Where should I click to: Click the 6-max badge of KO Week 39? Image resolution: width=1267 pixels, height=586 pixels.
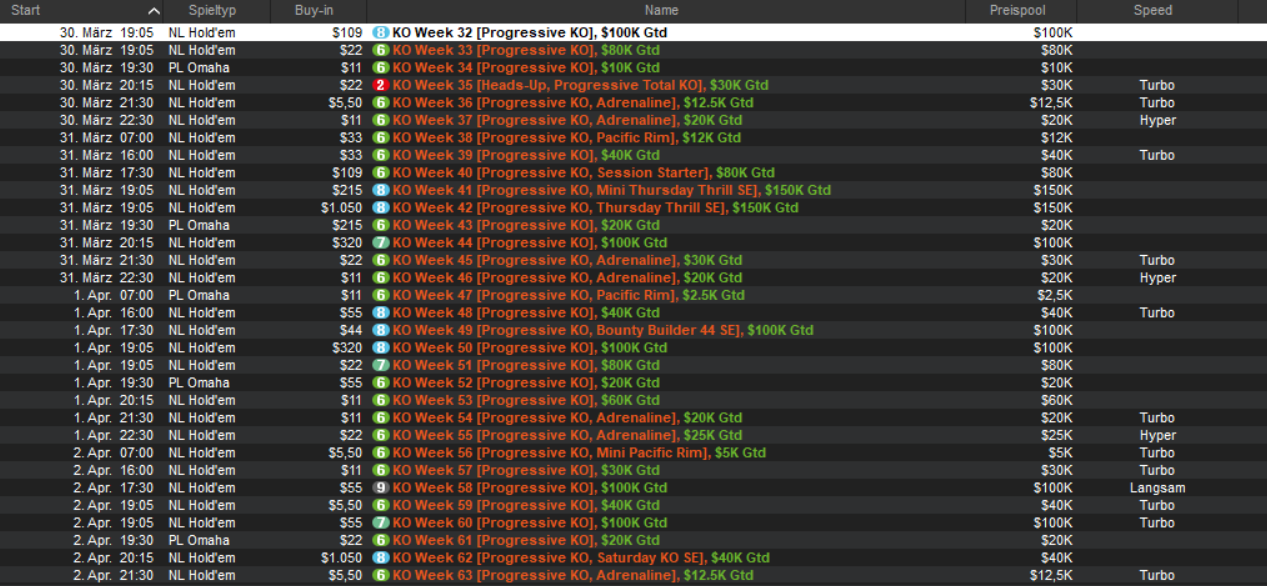[x=380, y=155]
